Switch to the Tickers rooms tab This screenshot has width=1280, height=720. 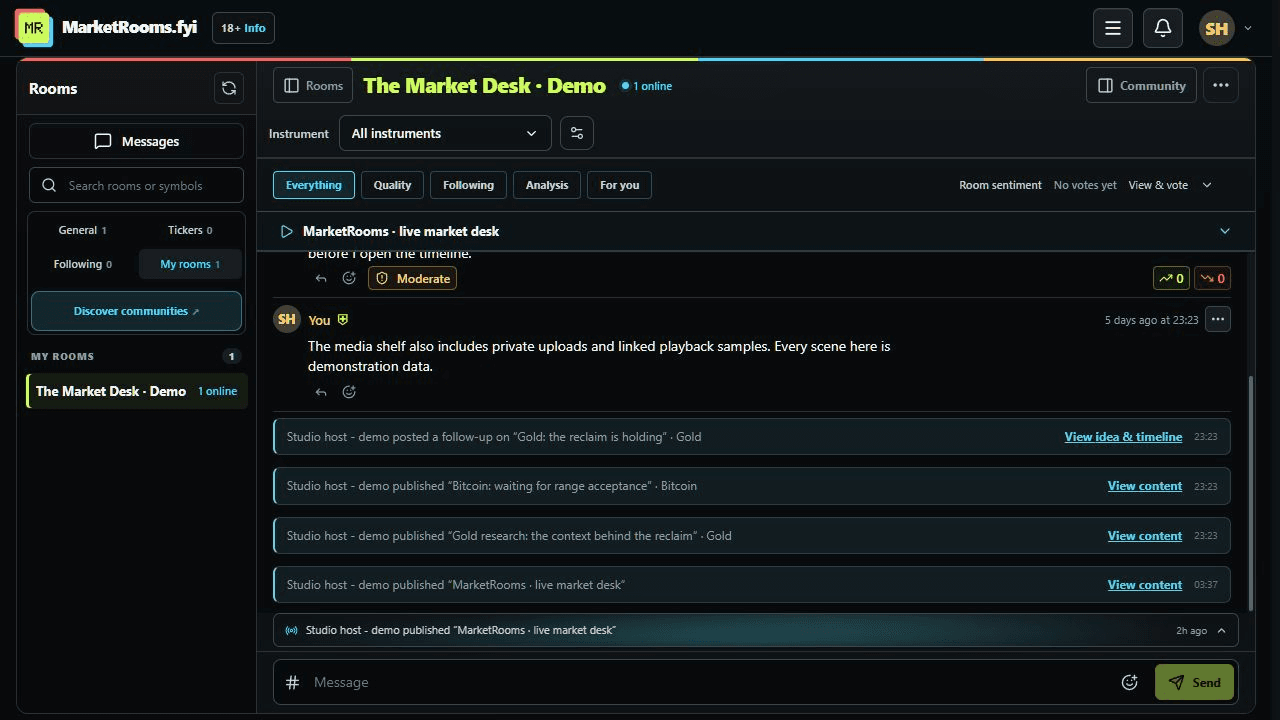tap(190, 230)
